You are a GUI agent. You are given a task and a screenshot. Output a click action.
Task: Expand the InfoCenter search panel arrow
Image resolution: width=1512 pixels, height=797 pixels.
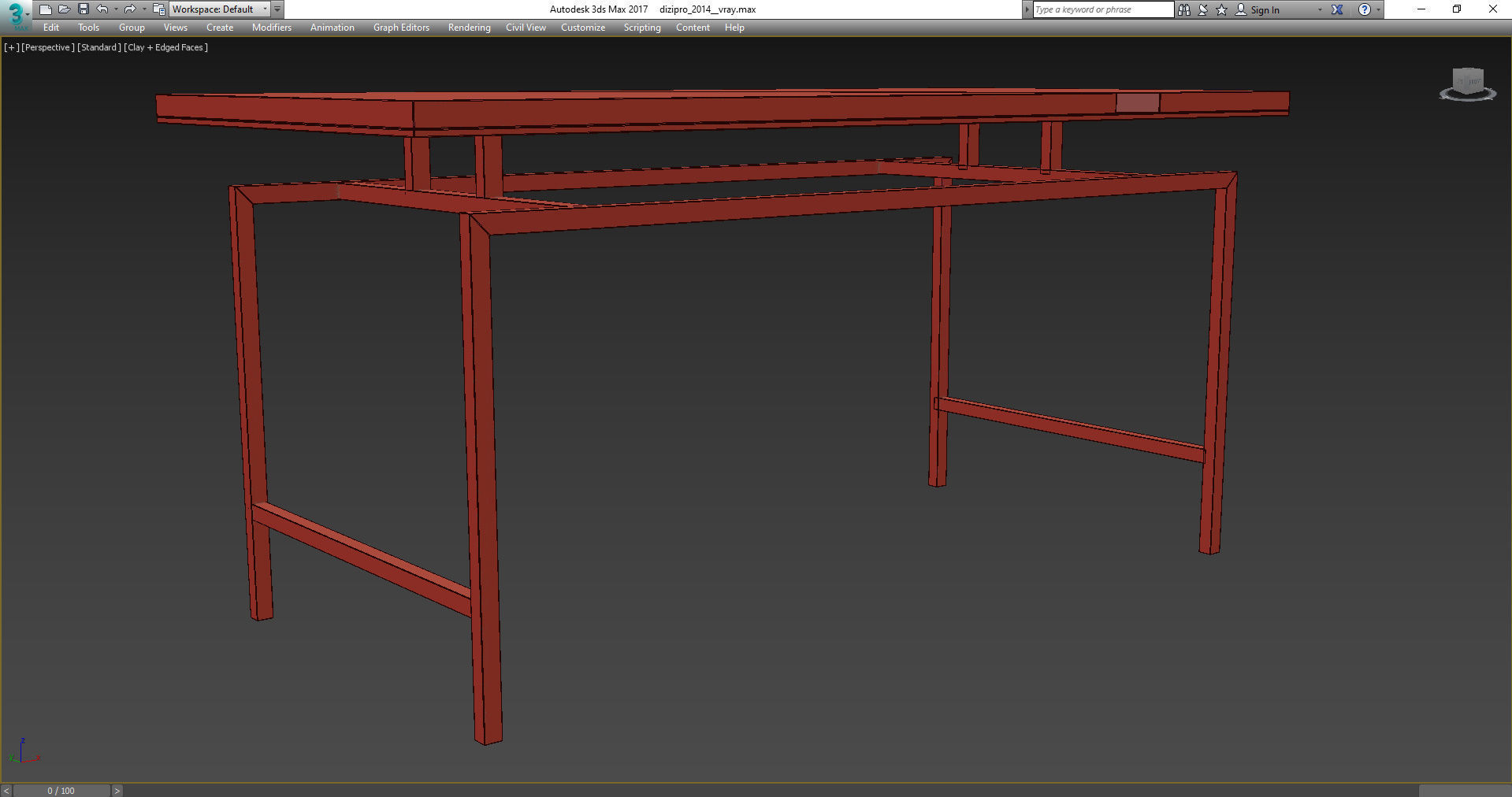pyautogui.click(x=1027, y=9)
